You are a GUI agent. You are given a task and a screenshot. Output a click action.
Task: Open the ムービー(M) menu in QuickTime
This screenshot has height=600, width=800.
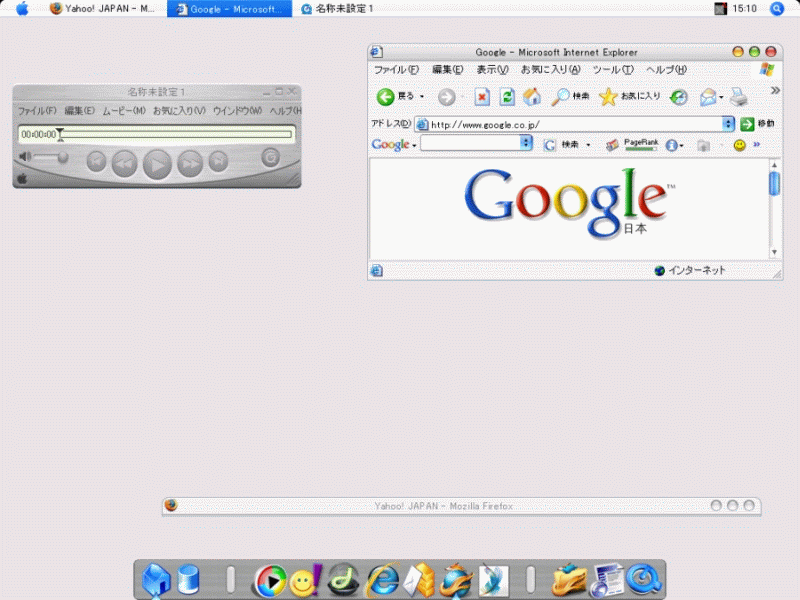(x=124, y=111)
